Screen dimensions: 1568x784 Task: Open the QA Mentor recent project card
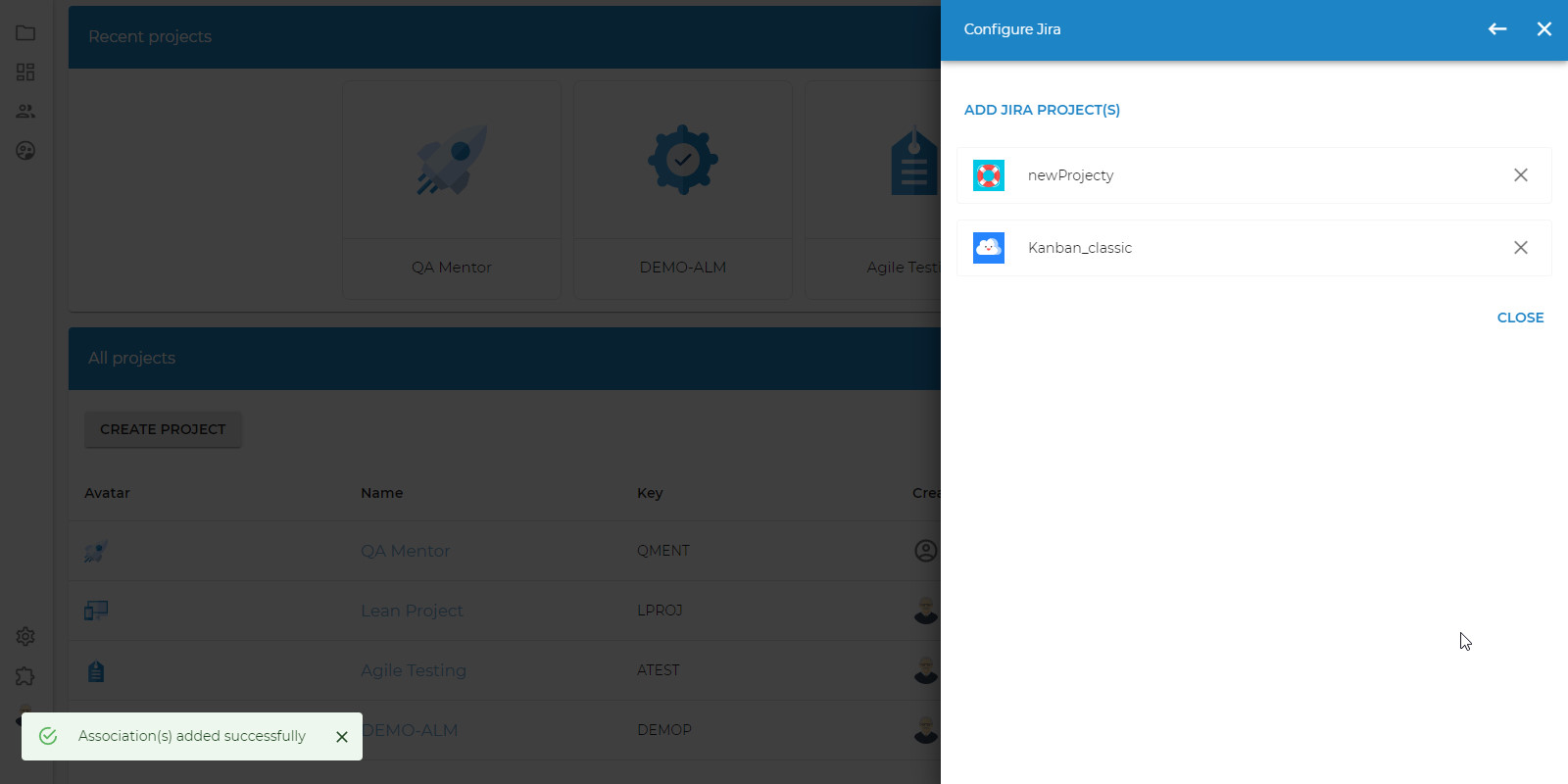(x=452, y=190)
